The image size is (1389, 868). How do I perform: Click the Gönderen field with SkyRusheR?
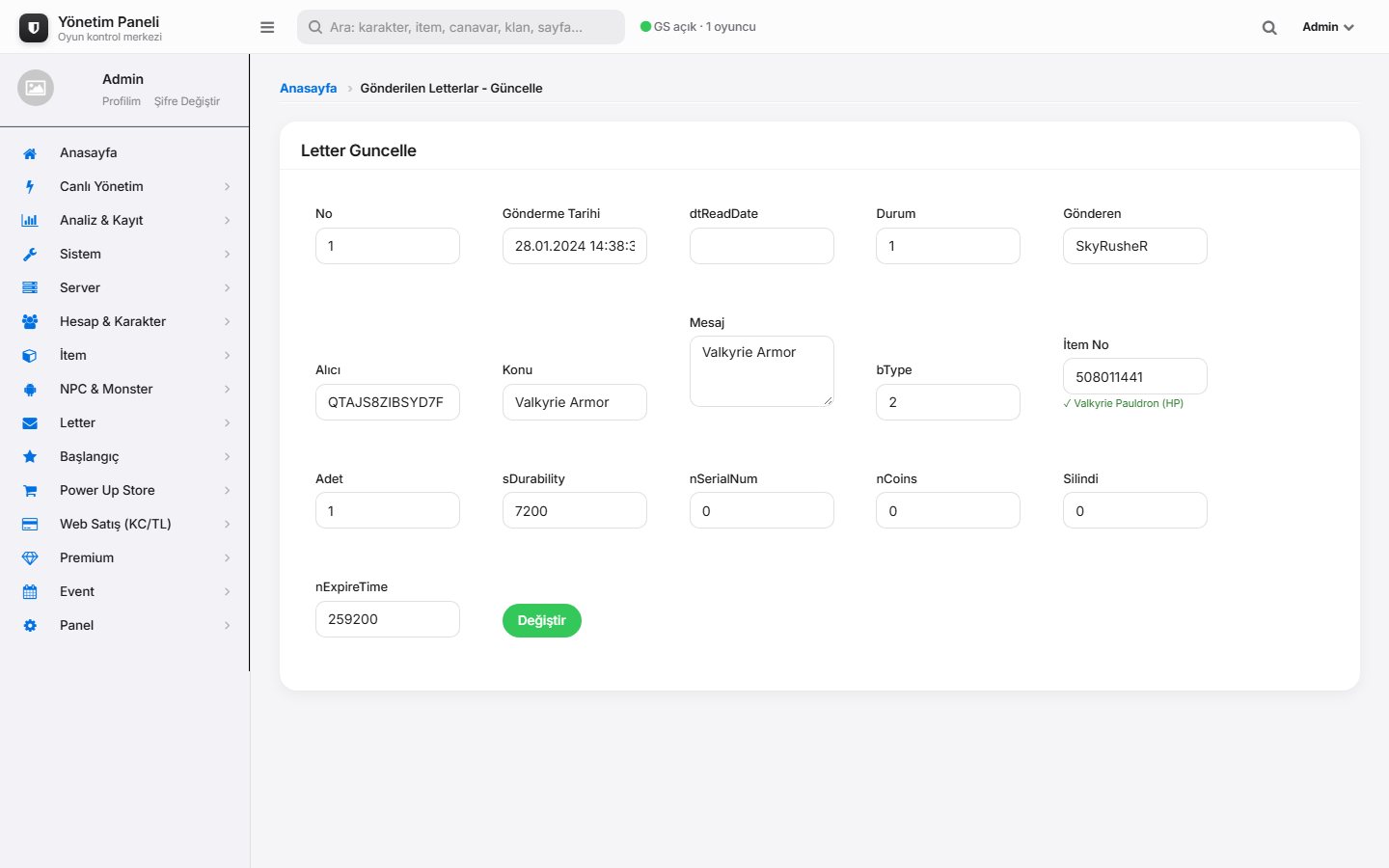(1135, 246)
